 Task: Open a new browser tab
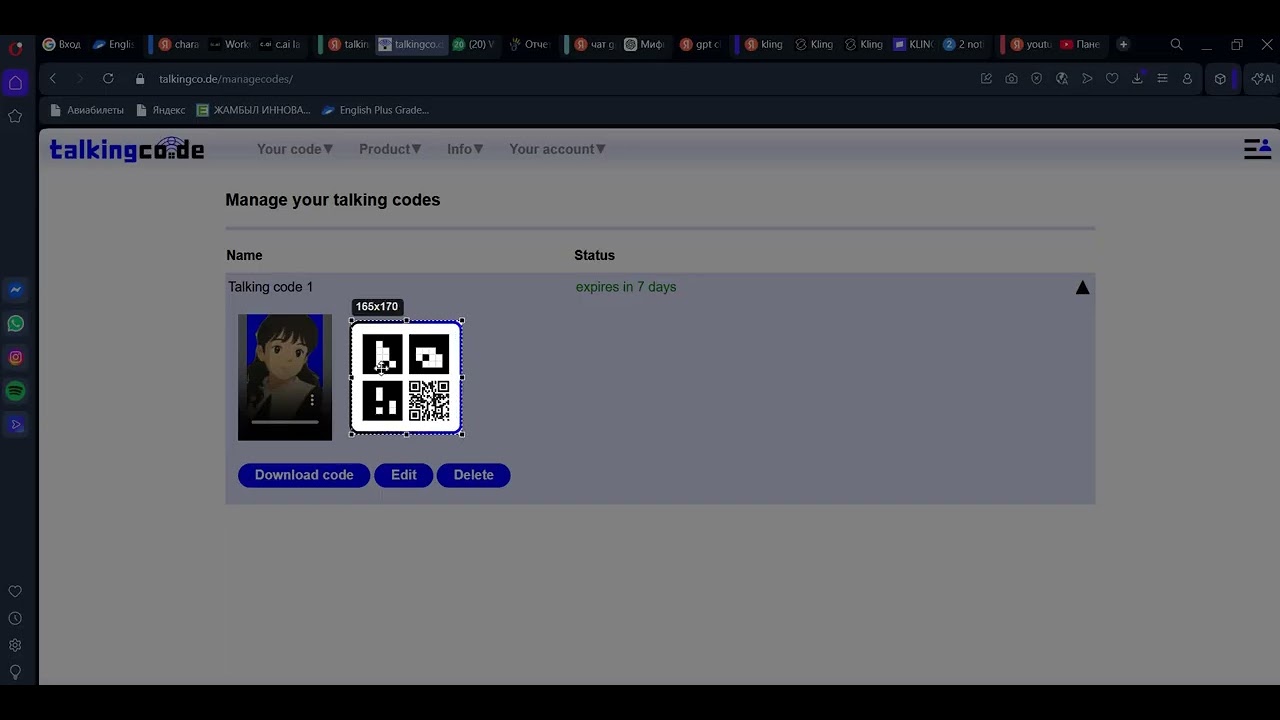[1123, 45]
